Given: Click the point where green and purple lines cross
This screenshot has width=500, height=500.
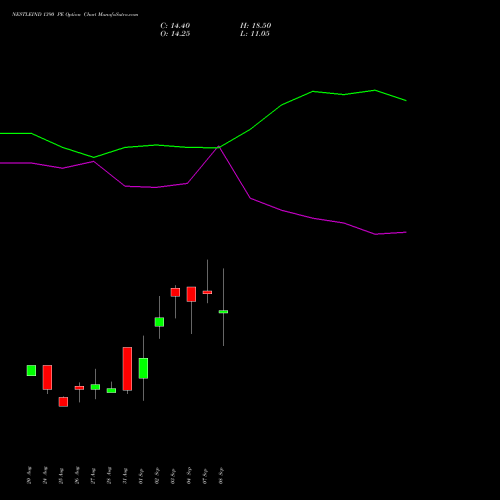Looking at the screenshot, I should [219, 147].
